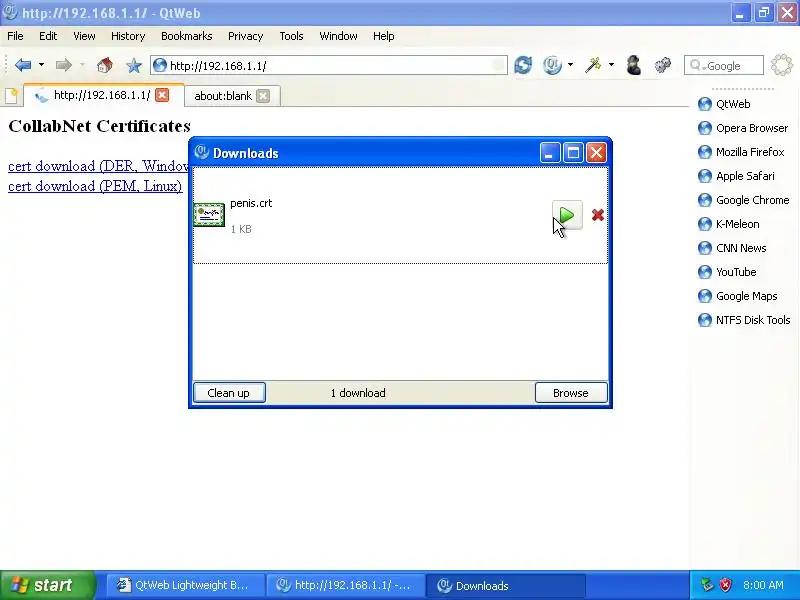Open the Google Chrome sidebar bookmark
Viewport: 800px width, 600px height.
744,200
